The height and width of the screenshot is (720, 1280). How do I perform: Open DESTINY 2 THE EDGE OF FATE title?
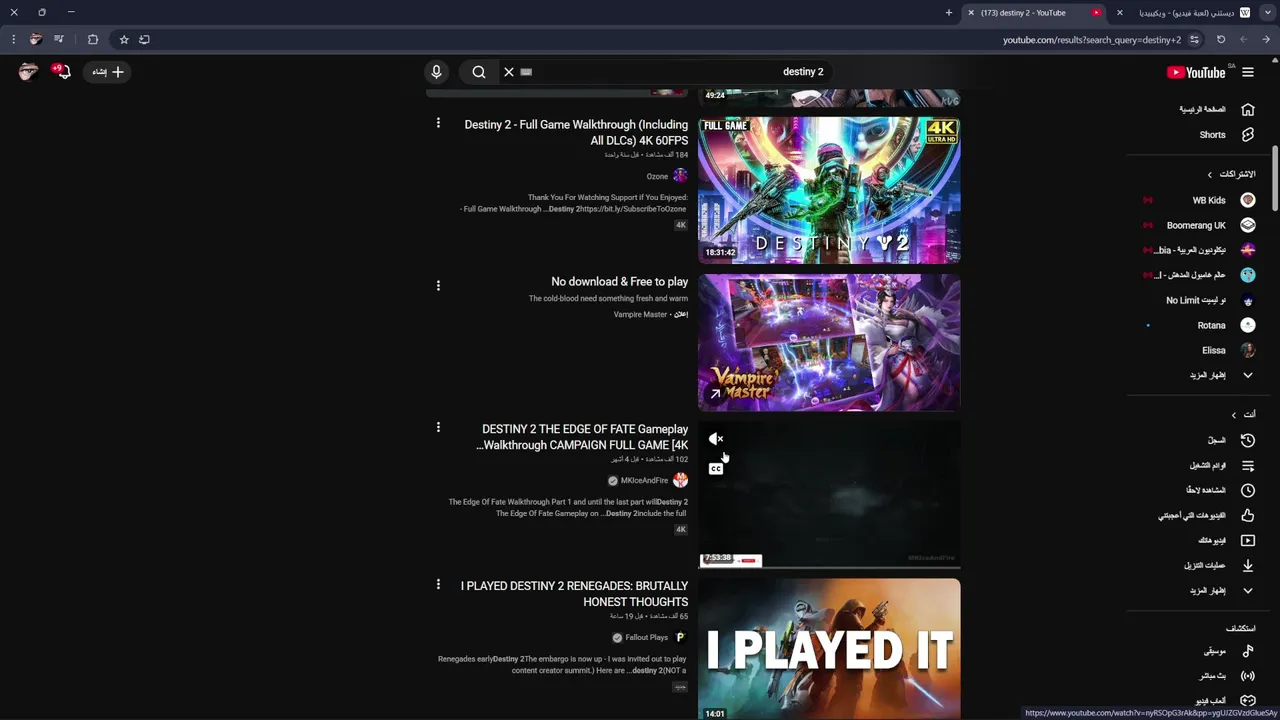tap(582, 437)
